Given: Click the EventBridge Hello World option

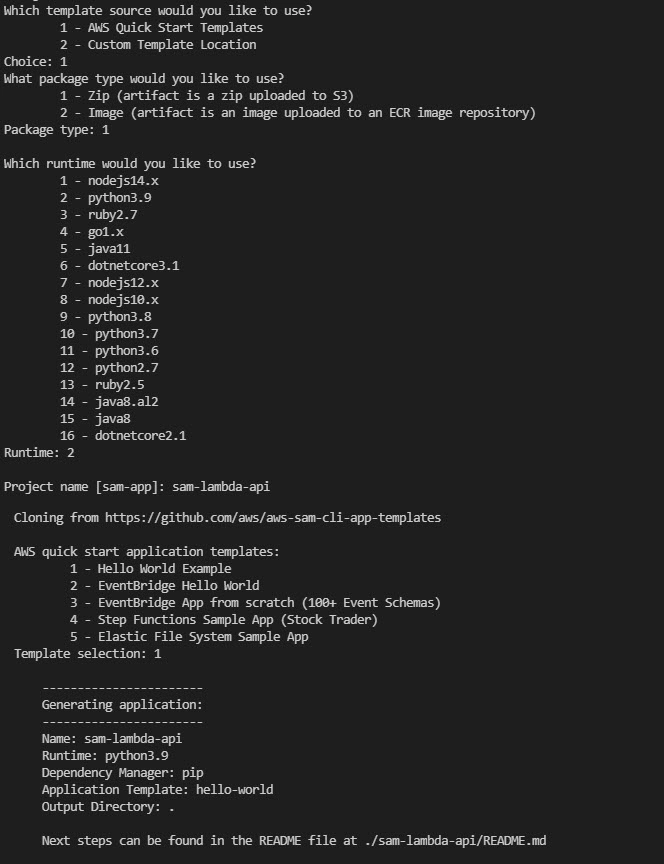Looking at the screenshot, I should pos(164,586).
